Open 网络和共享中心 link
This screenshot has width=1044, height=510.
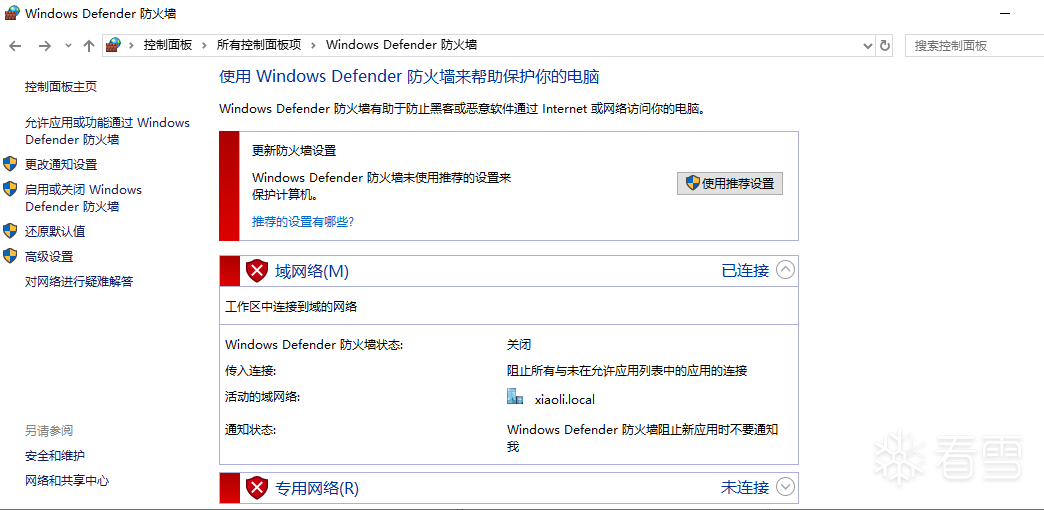click(67, 481)
